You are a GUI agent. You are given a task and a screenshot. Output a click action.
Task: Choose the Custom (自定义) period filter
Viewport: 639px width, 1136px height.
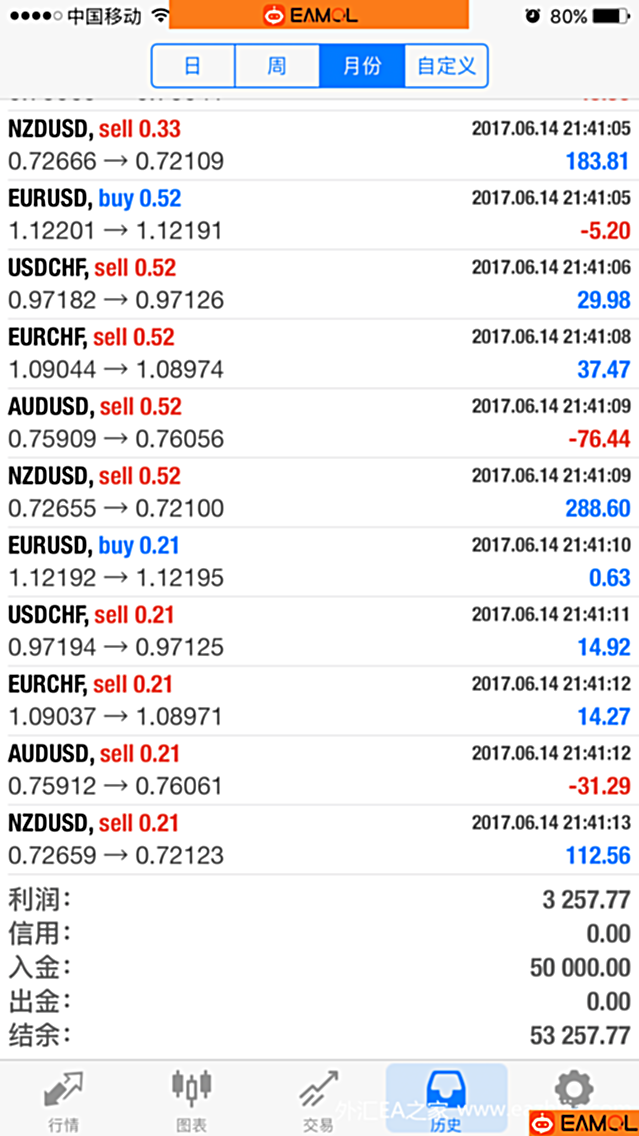(x=446, y=67)
